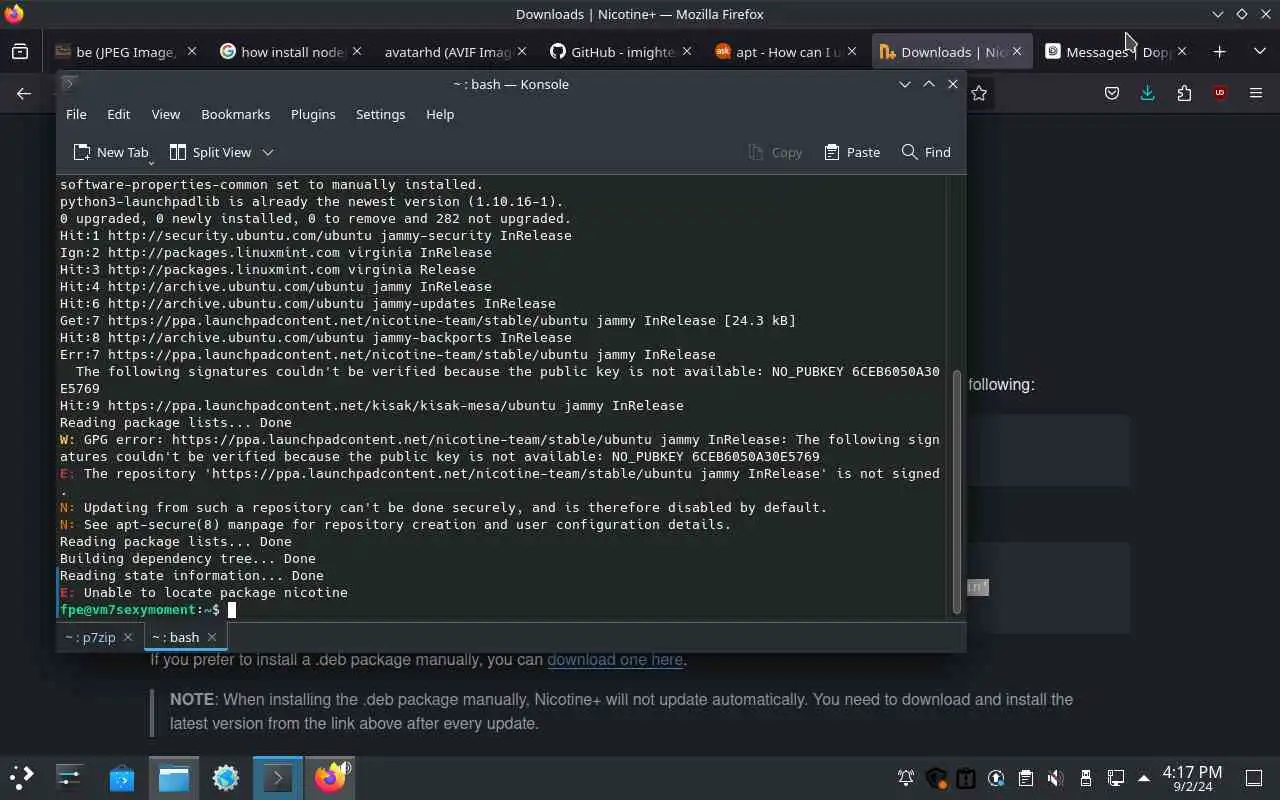1280x800 pixels.
Task: Open Firefox extensions puzzle icon
Action: coord(1184,93)
